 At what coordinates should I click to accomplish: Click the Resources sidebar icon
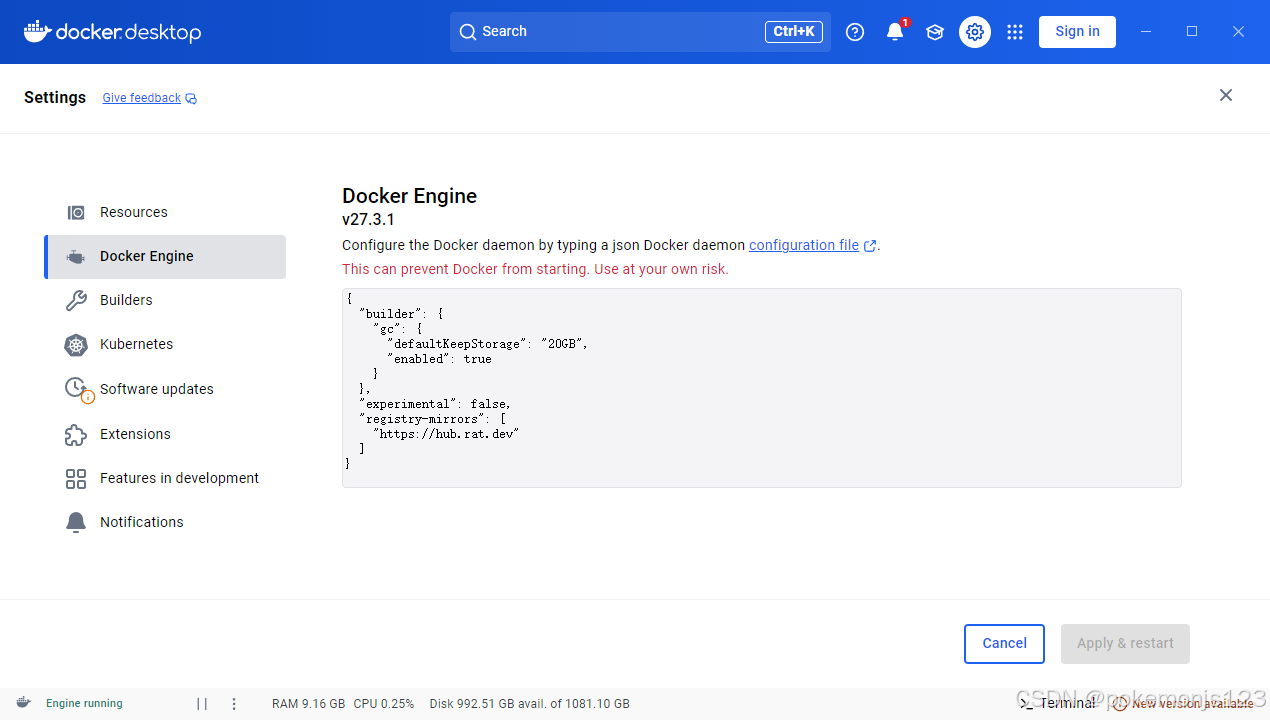pos(76,212)
